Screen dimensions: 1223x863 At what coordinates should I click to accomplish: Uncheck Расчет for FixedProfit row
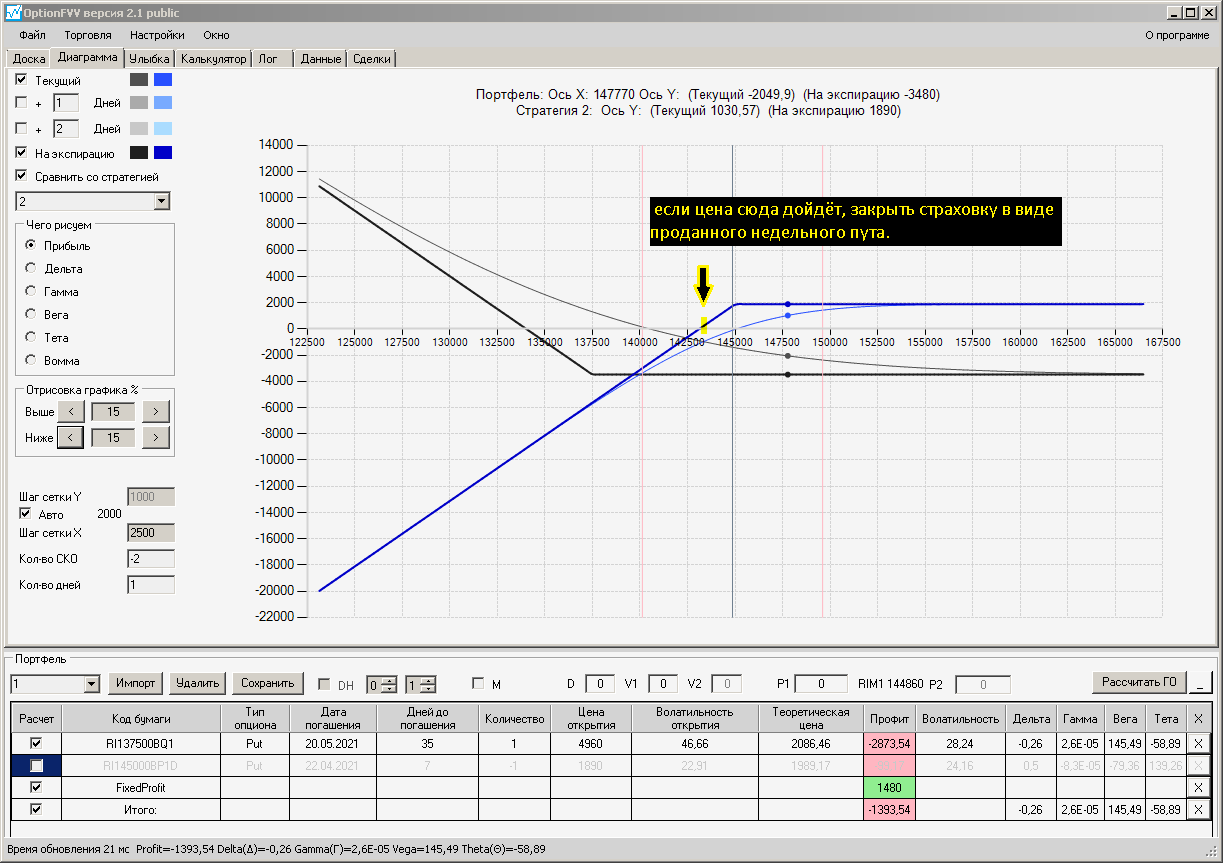37,787
